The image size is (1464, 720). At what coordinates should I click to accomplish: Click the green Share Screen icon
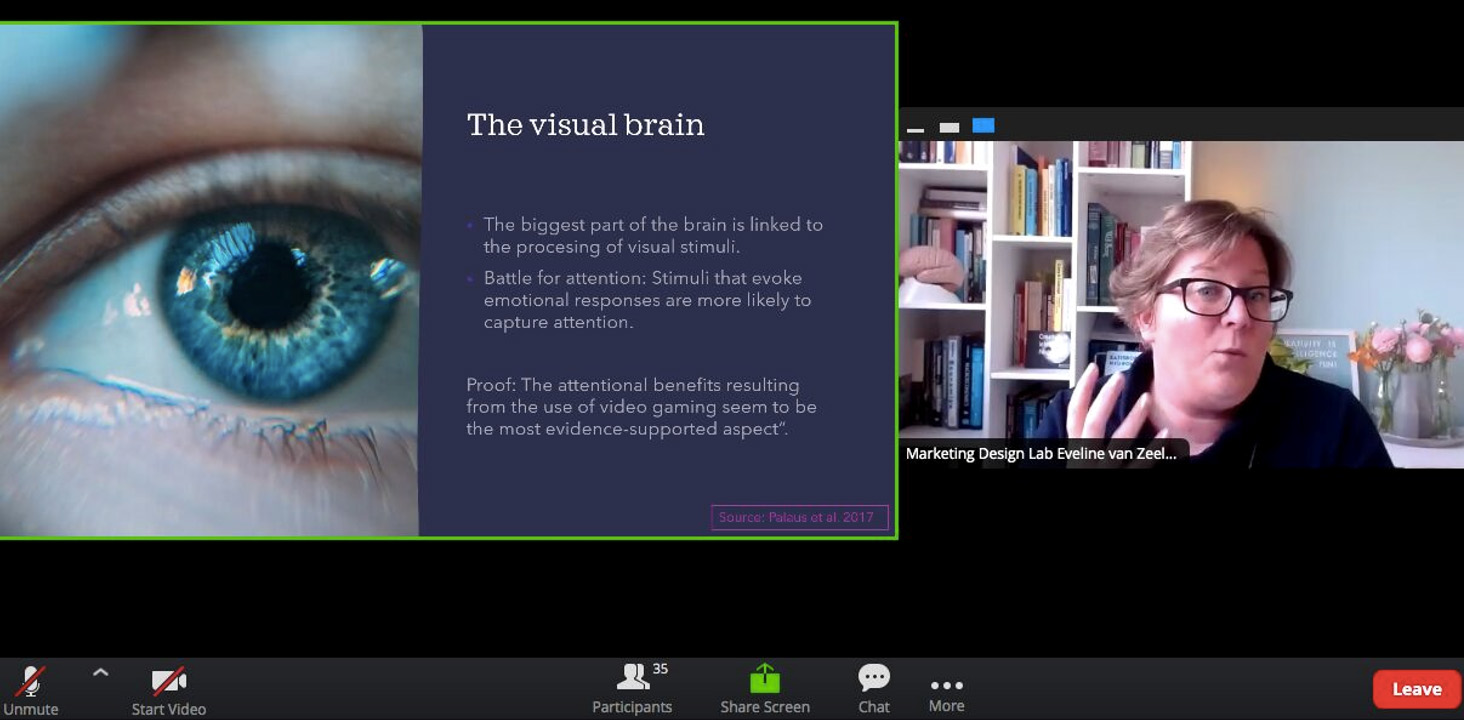click(x=764, y=679)
